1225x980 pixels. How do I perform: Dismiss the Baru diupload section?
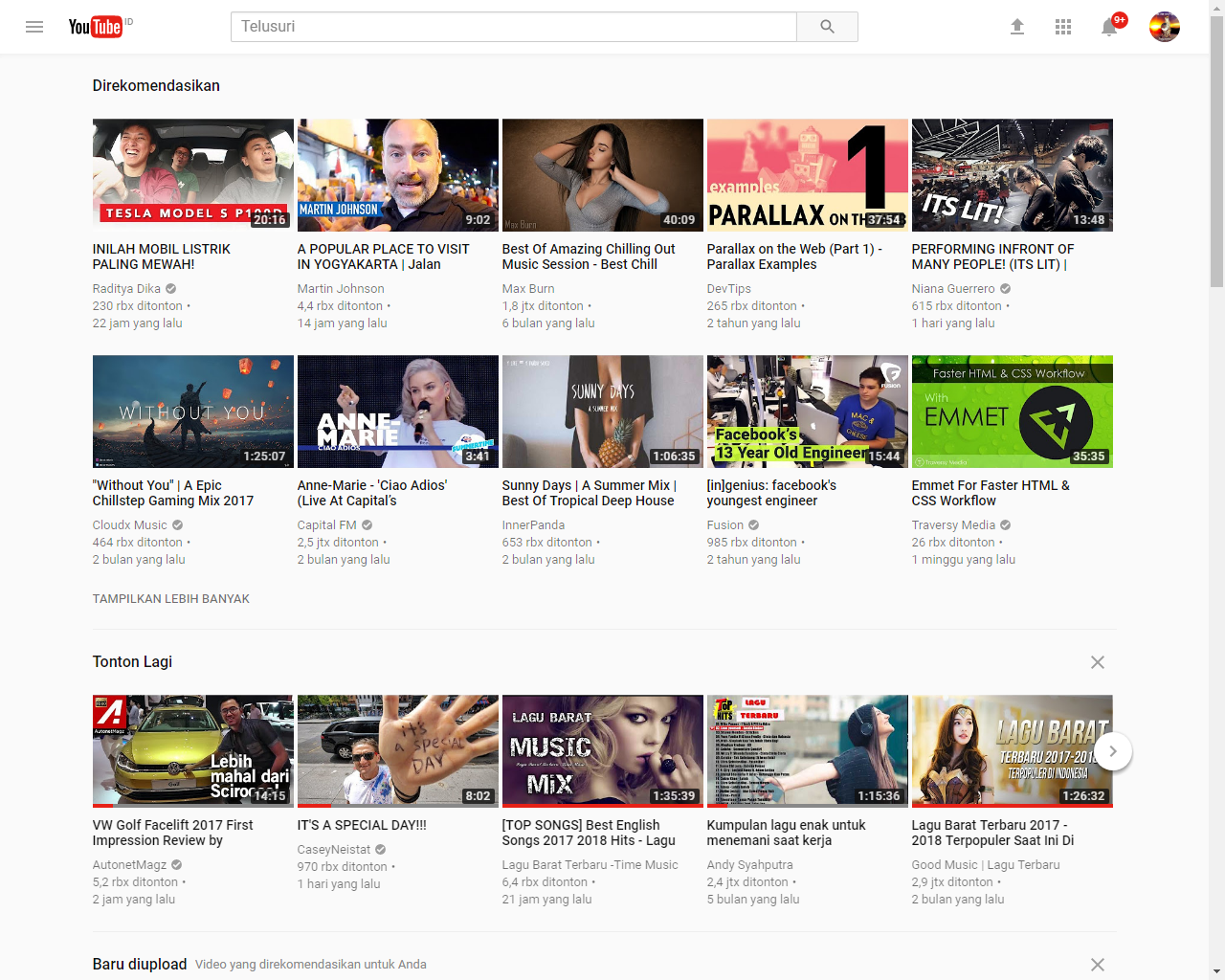(1098, 964)
